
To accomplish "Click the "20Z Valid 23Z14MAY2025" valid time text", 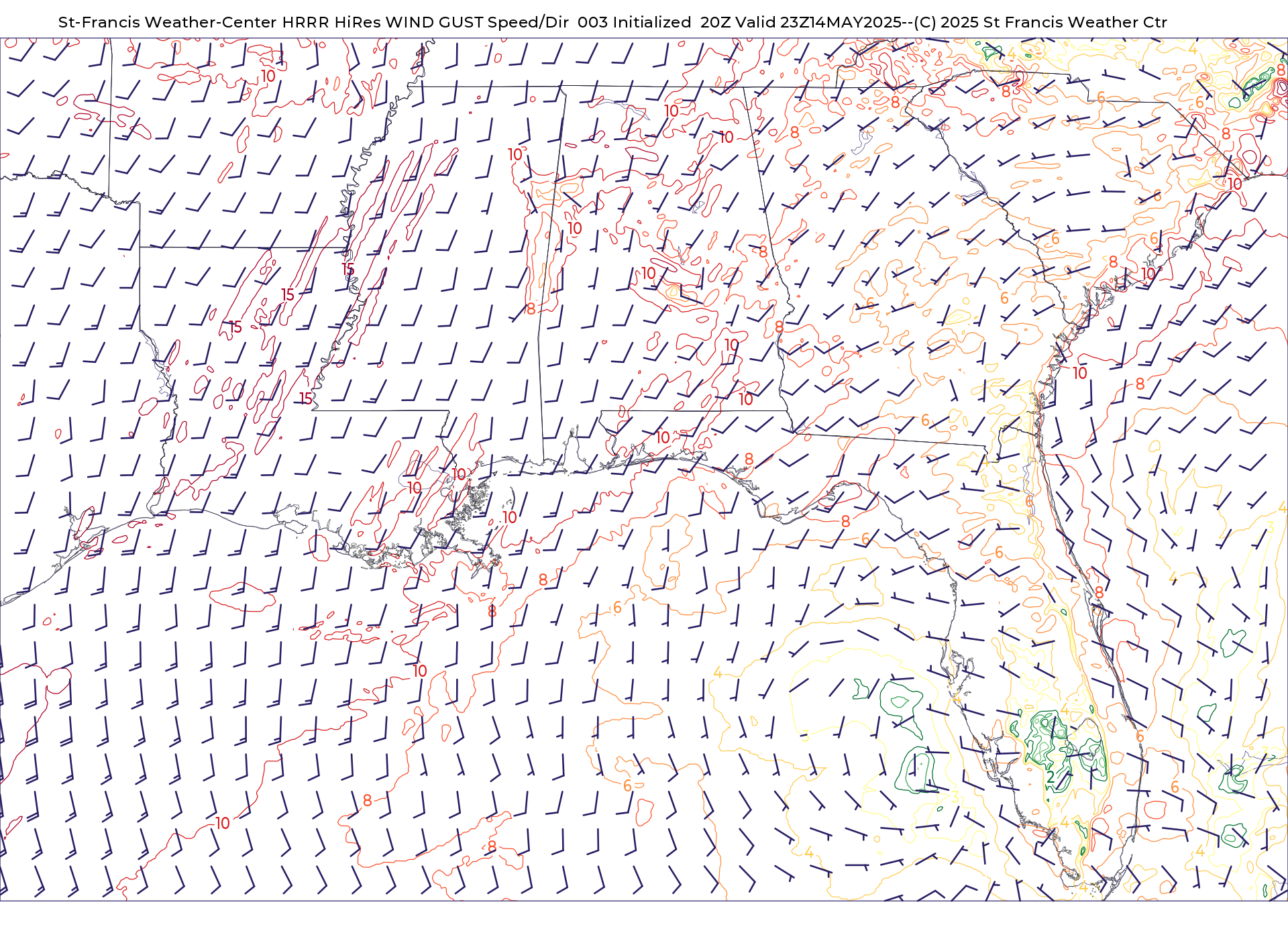I will pos(801,22).
